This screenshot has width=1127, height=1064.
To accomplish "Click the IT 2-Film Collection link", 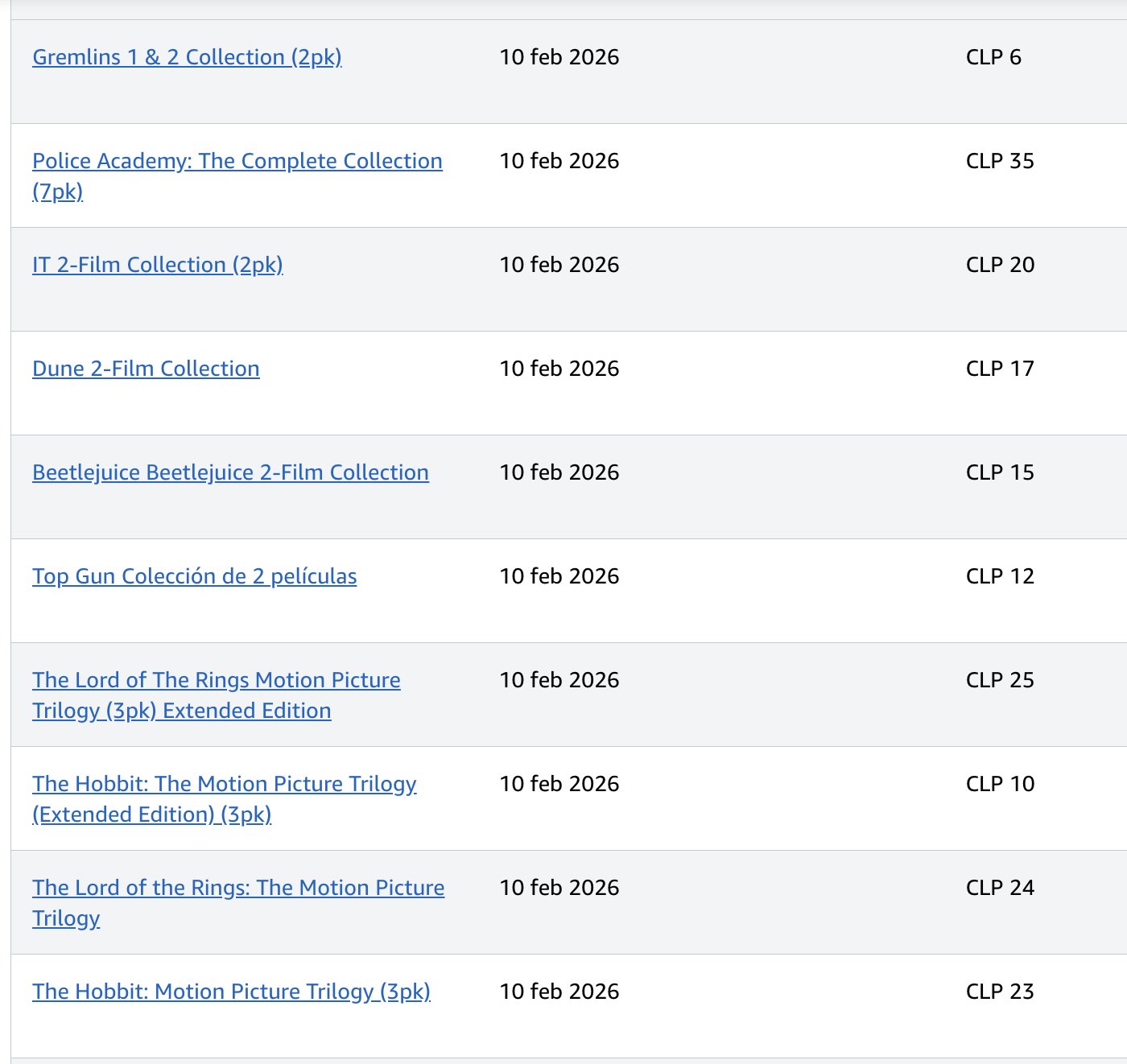I will (157, 265).
